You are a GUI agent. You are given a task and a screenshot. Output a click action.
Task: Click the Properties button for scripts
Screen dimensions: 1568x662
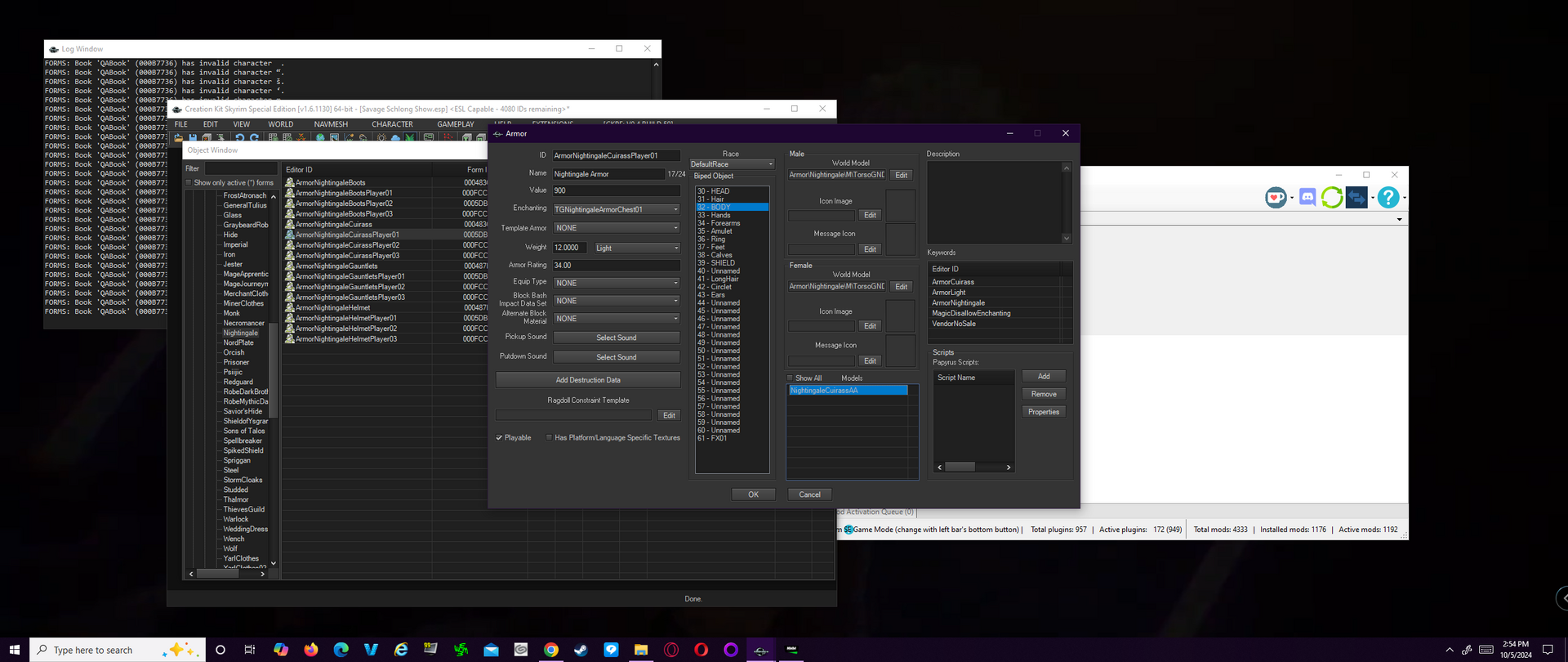tap(1044, 412)
